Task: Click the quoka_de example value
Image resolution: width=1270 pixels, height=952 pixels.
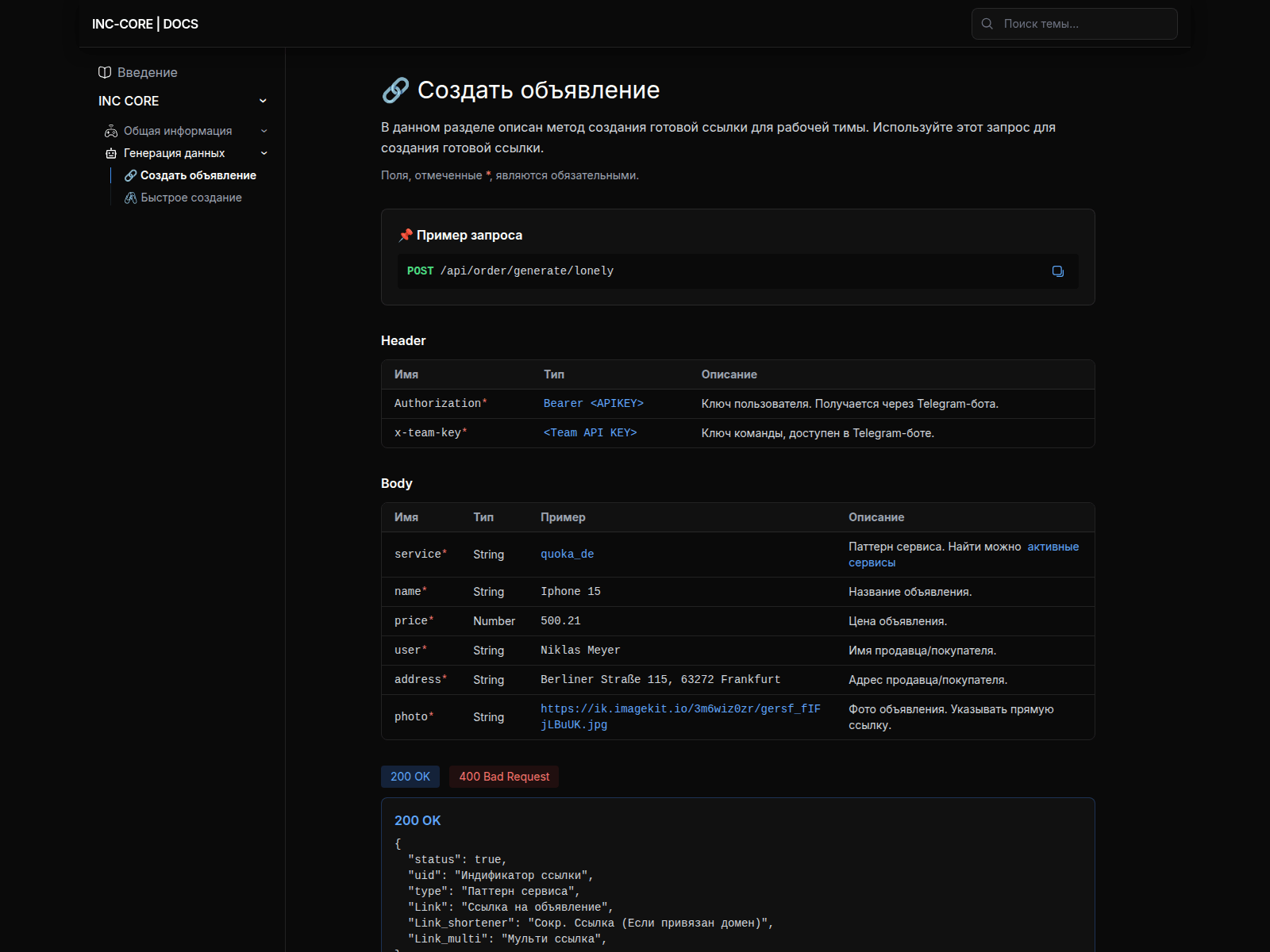Action: tap(568, 555)
